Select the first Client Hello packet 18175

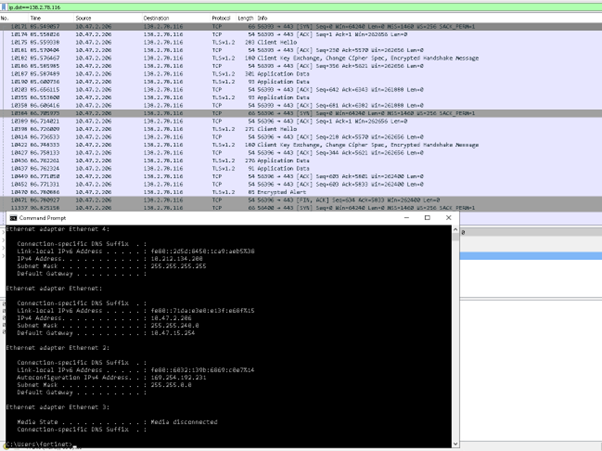(x=200, y=41)
